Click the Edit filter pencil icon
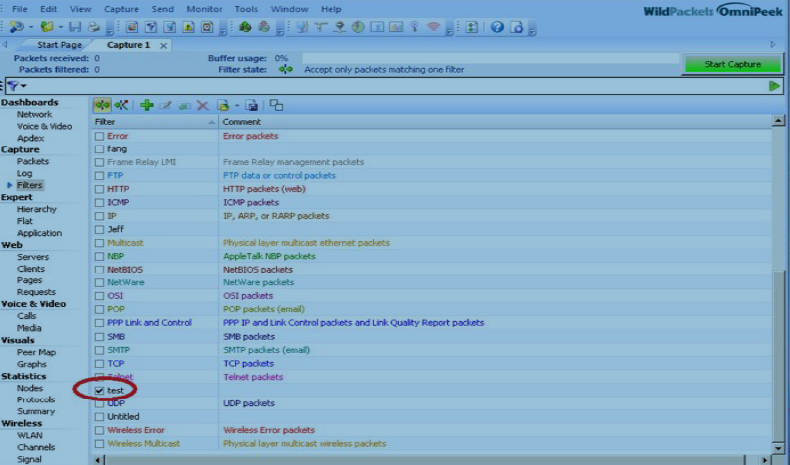 (x=165, y=105)
